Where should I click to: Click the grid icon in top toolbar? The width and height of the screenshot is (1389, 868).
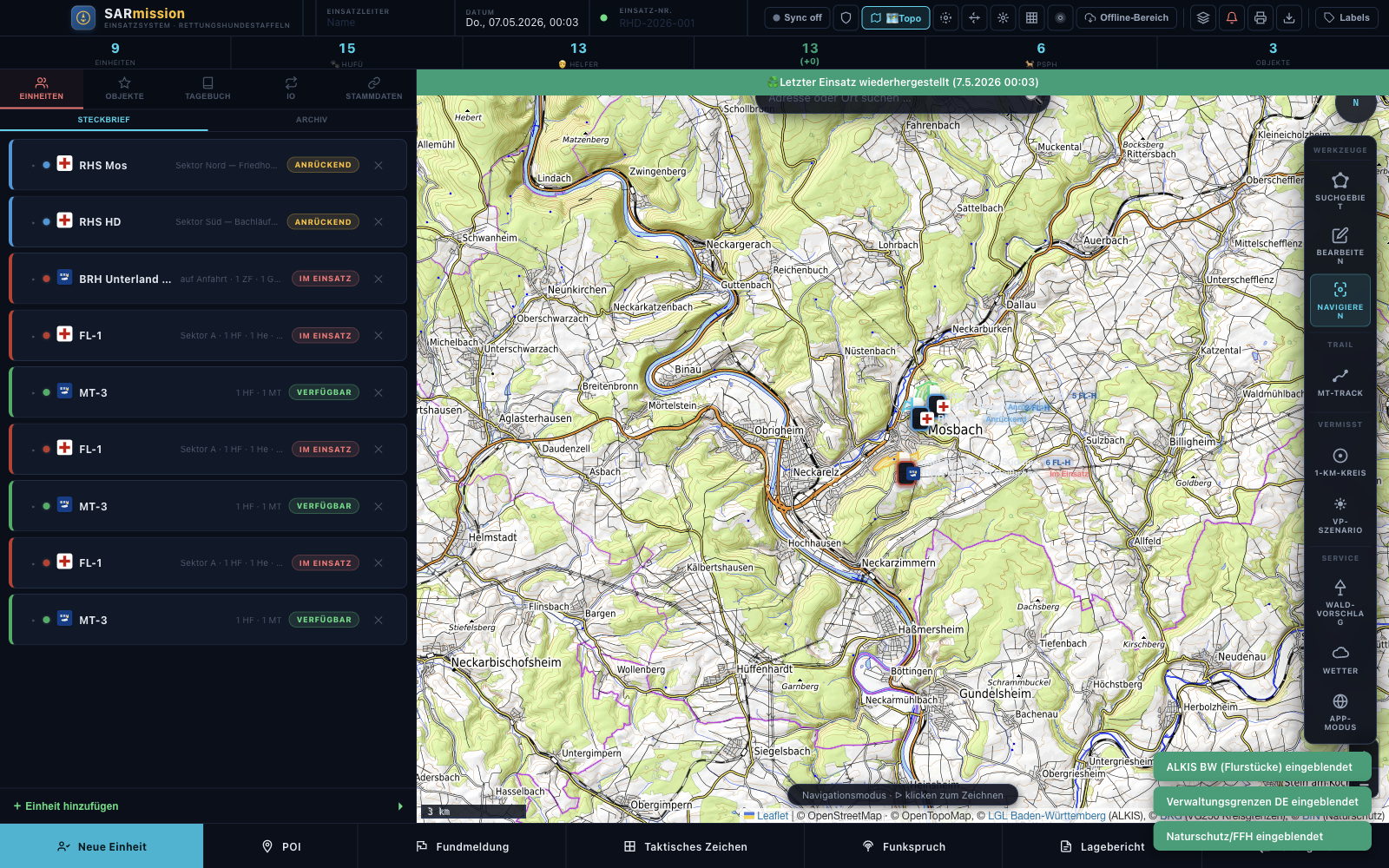[x=1031, y=17]
